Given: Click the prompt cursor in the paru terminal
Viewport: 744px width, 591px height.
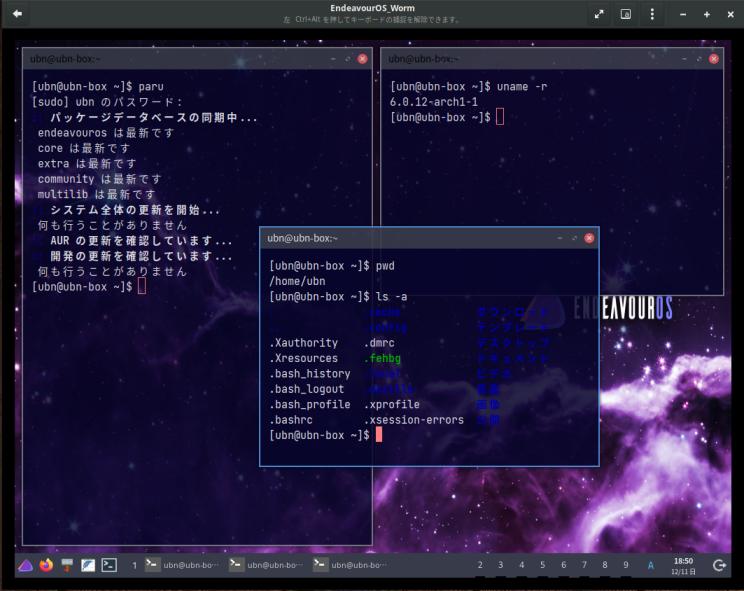Looking at the screenshot, I should 141,286.
